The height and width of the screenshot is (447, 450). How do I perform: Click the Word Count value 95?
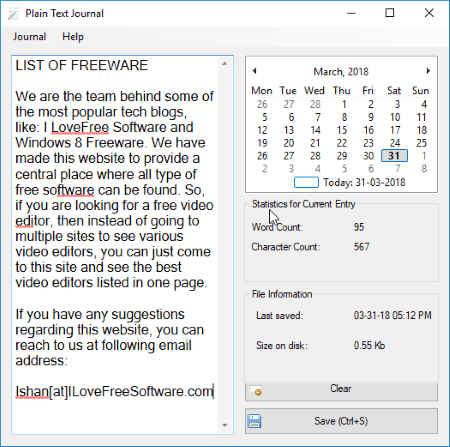click(x=359, y=227)
